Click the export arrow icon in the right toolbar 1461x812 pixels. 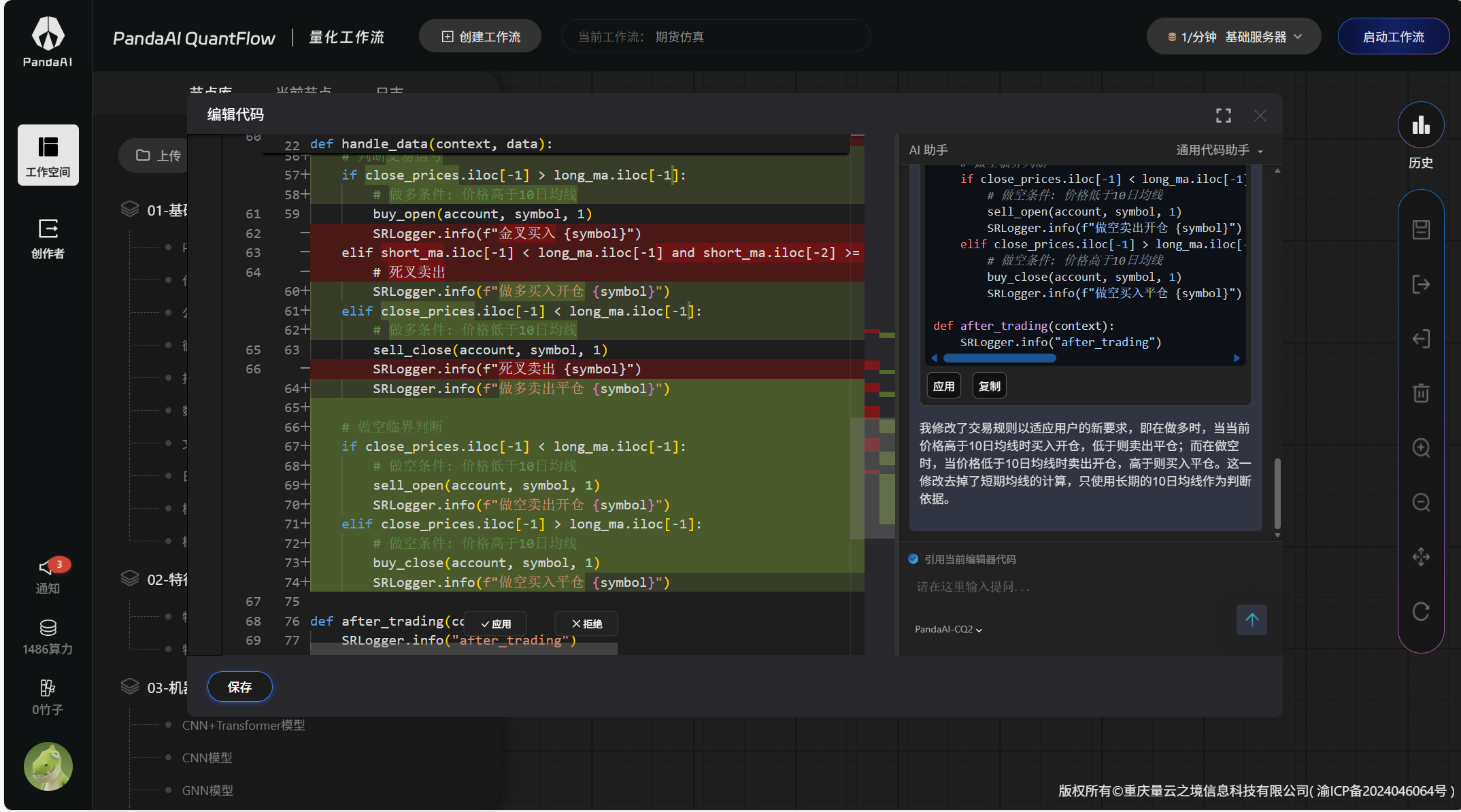click(1421, 284)
